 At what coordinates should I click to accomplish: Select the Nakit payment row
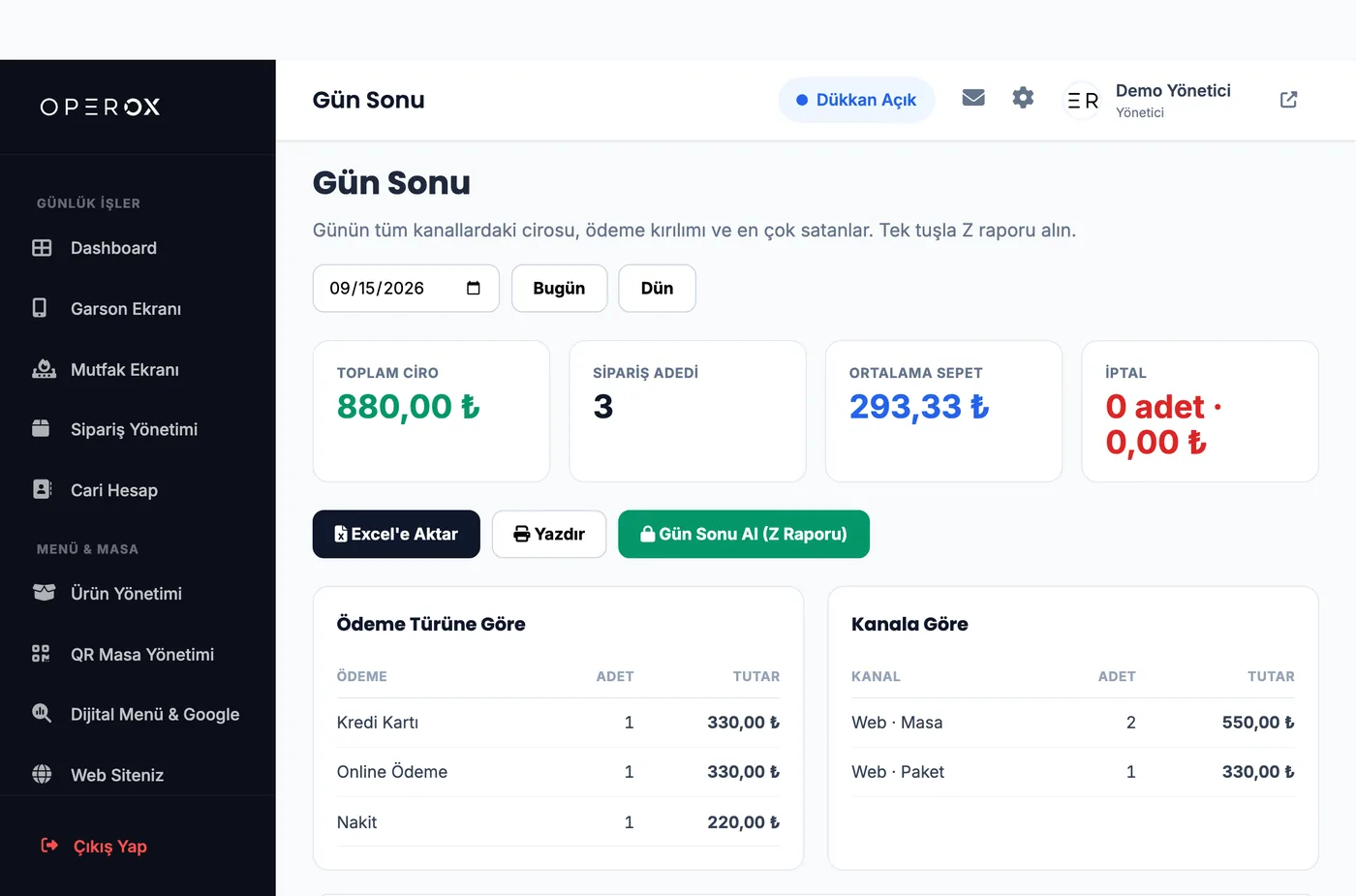pyautogui.click(x=558, y=822)
